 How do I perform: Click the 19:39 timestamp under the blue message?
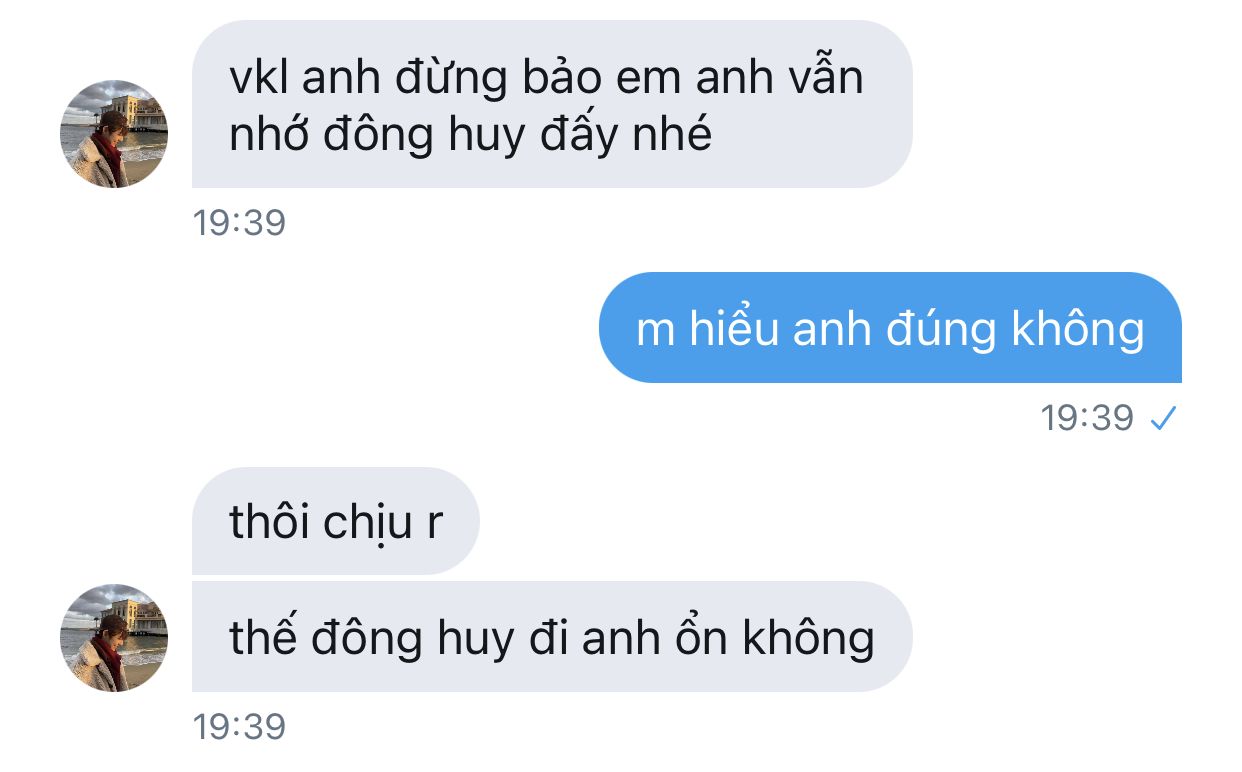click(1087, 418)
